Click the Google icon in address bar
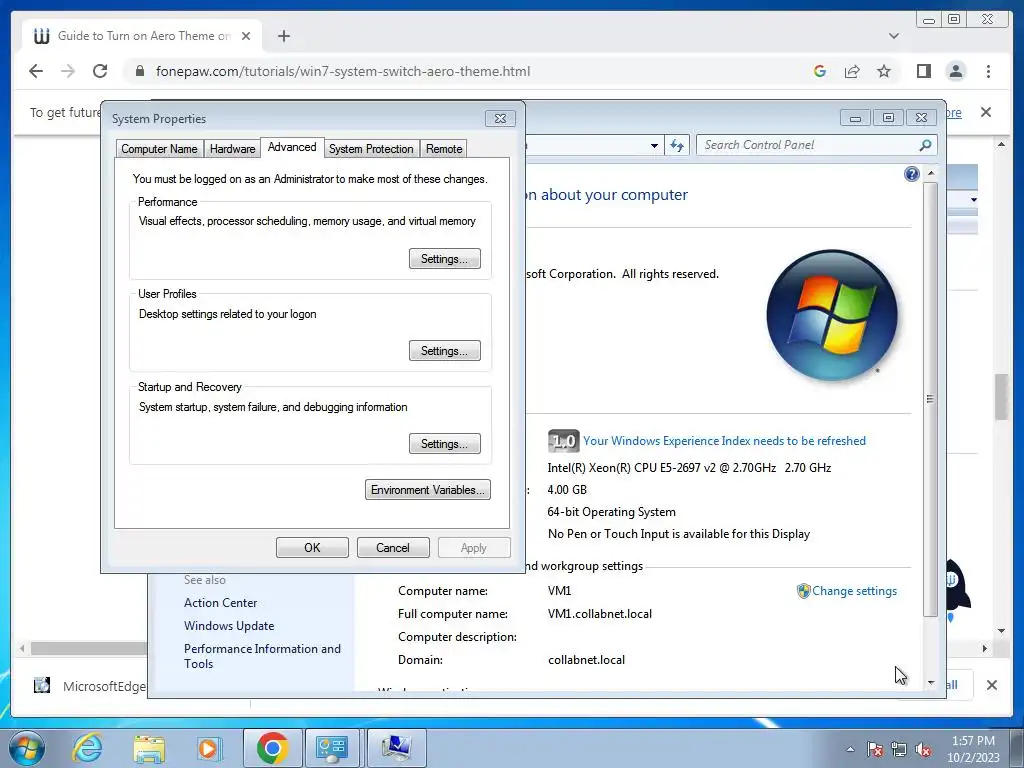 (820, 71)
